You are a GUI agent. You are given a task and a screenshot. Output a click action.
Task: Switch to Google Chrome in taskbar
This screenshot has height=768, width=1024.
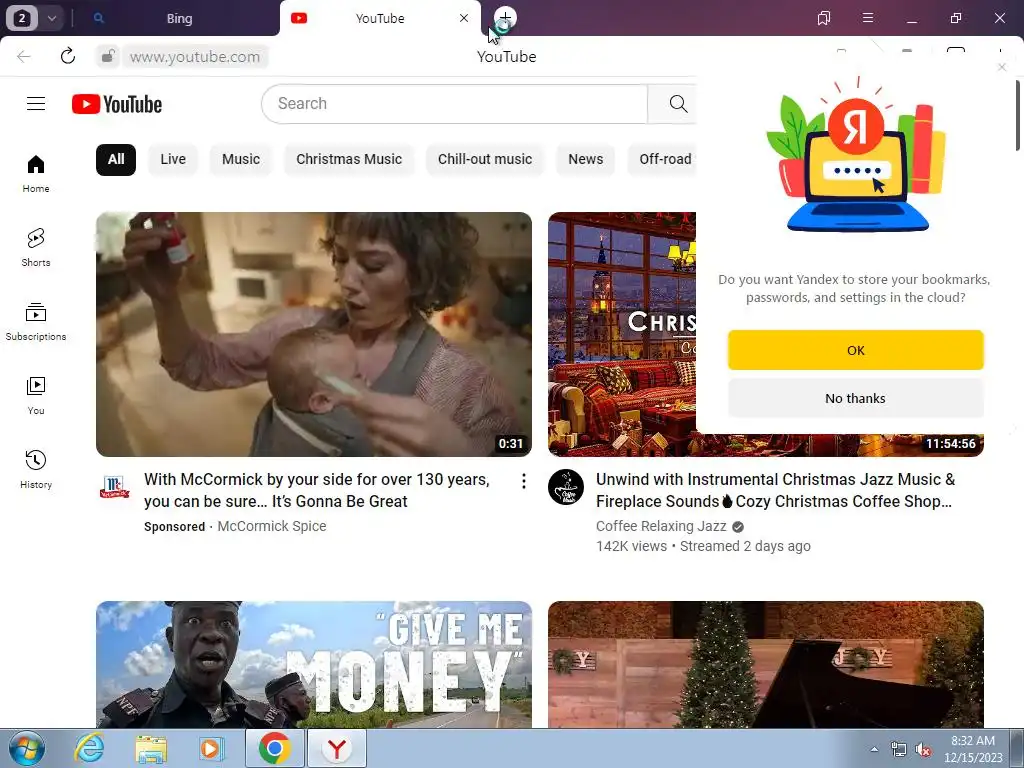coord(274,748)
